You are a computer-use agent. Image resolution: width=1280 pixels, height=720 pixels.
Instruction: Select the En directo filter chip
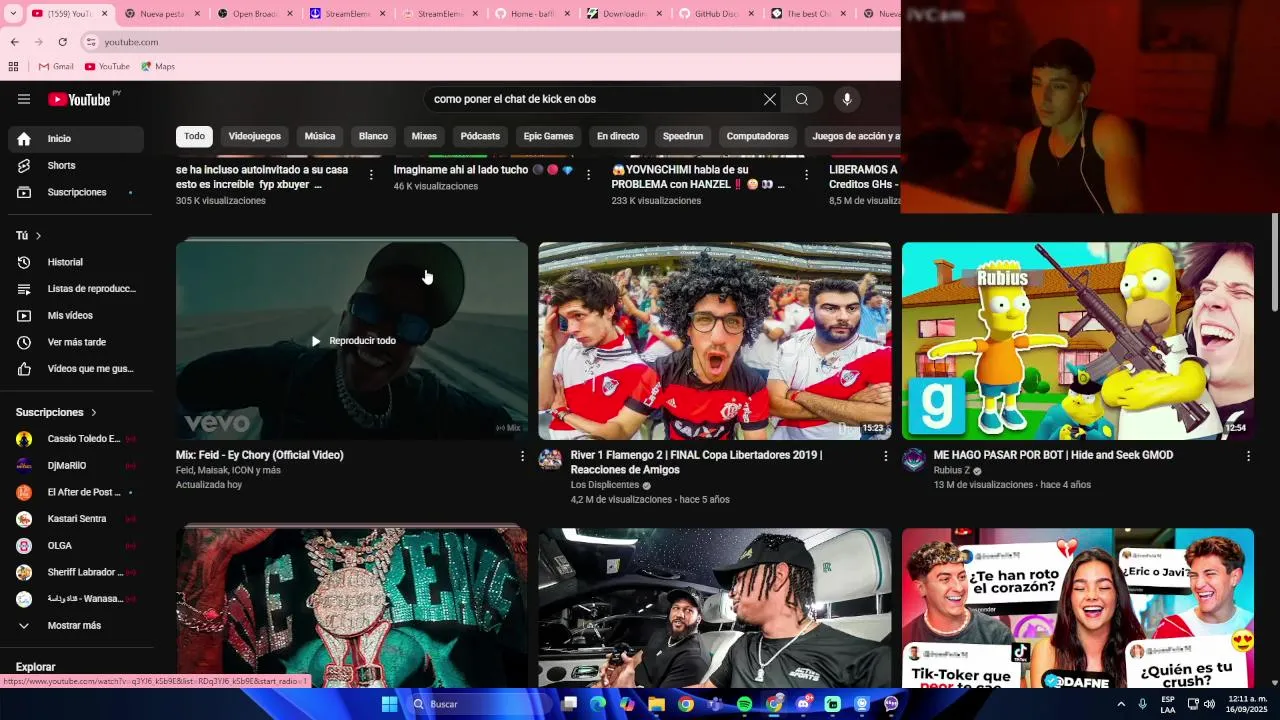[618, 136]
